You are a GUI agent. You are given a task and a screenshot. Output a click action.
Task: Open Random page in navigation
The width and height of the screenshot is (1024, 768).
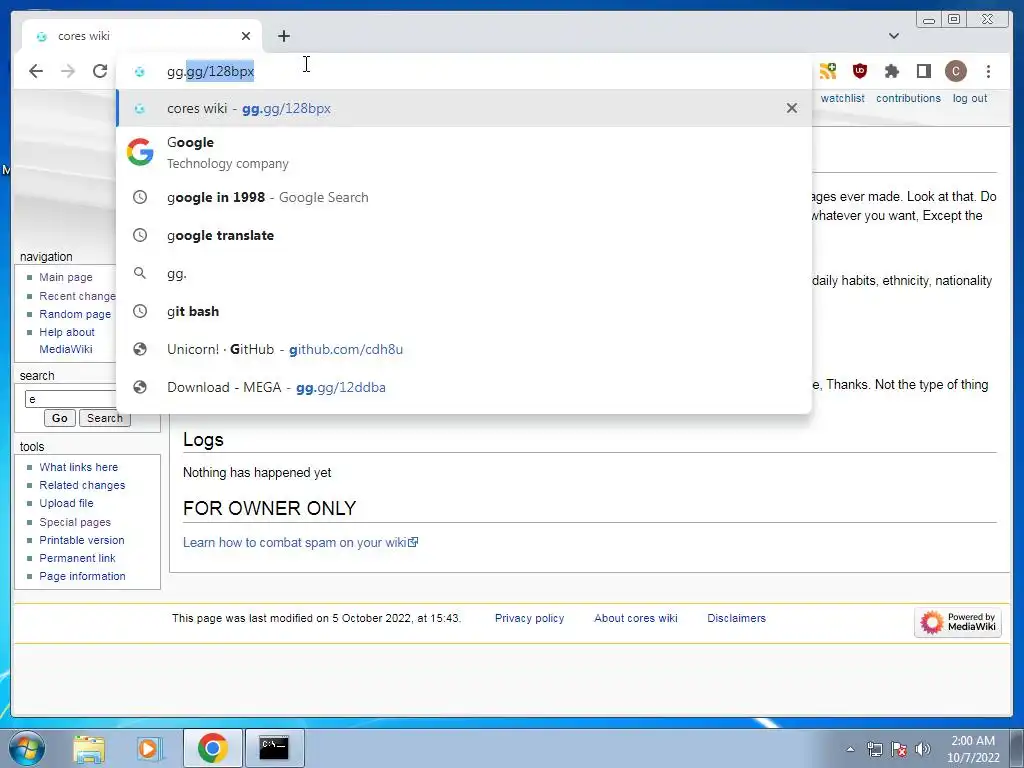[x=75, y=314]
